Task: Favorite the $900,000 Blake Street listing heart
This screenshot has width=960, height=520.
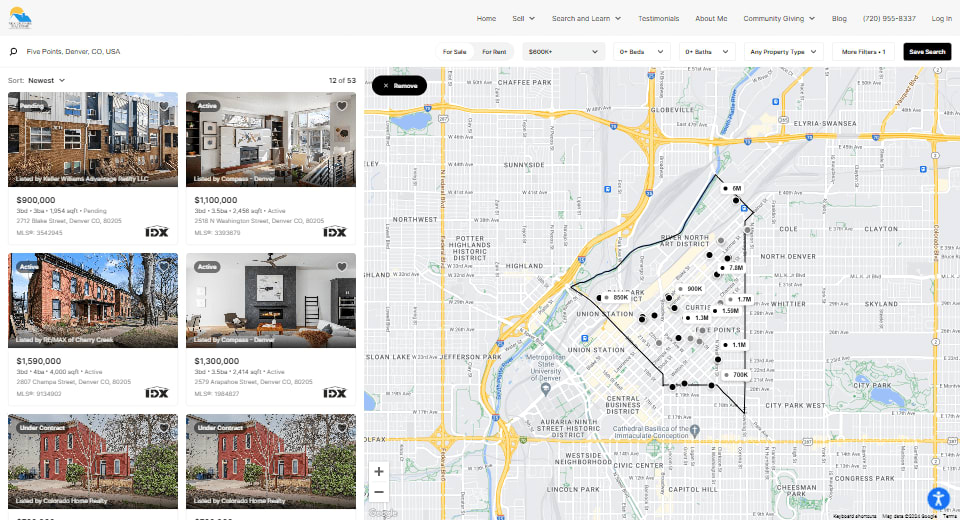Action: [x=163, y=106]
